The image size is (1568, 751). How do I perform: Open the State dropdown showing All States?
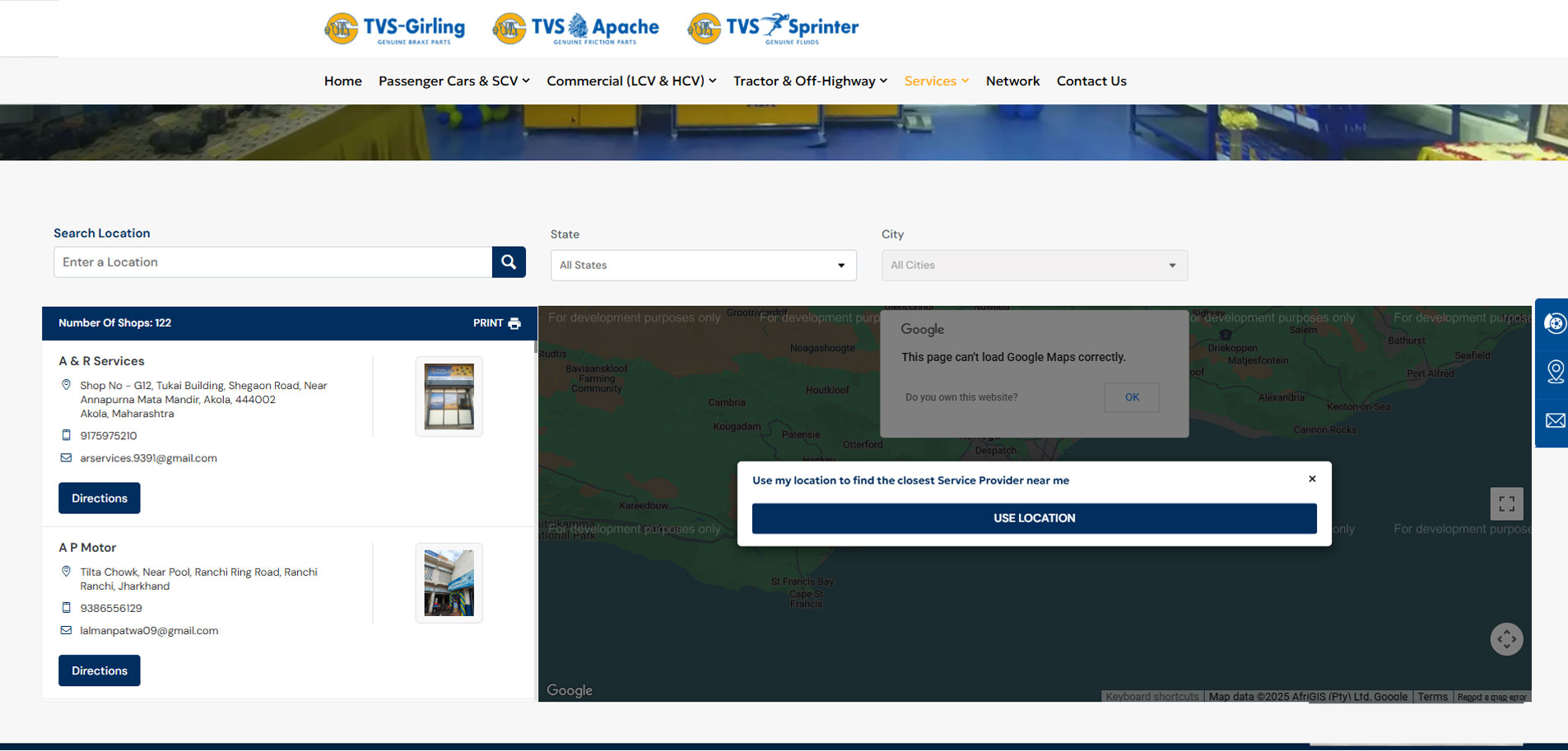(704, 265)
